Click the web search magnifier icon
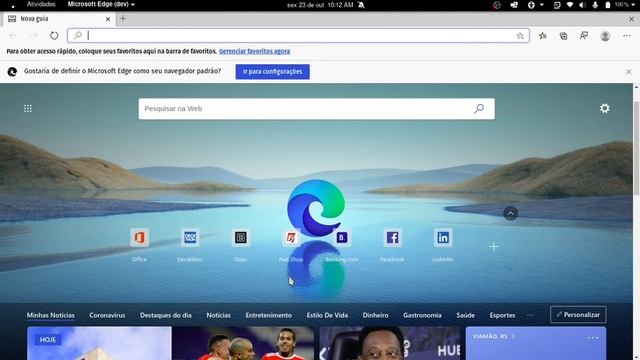Screen dimensions: 640x360 479,108
